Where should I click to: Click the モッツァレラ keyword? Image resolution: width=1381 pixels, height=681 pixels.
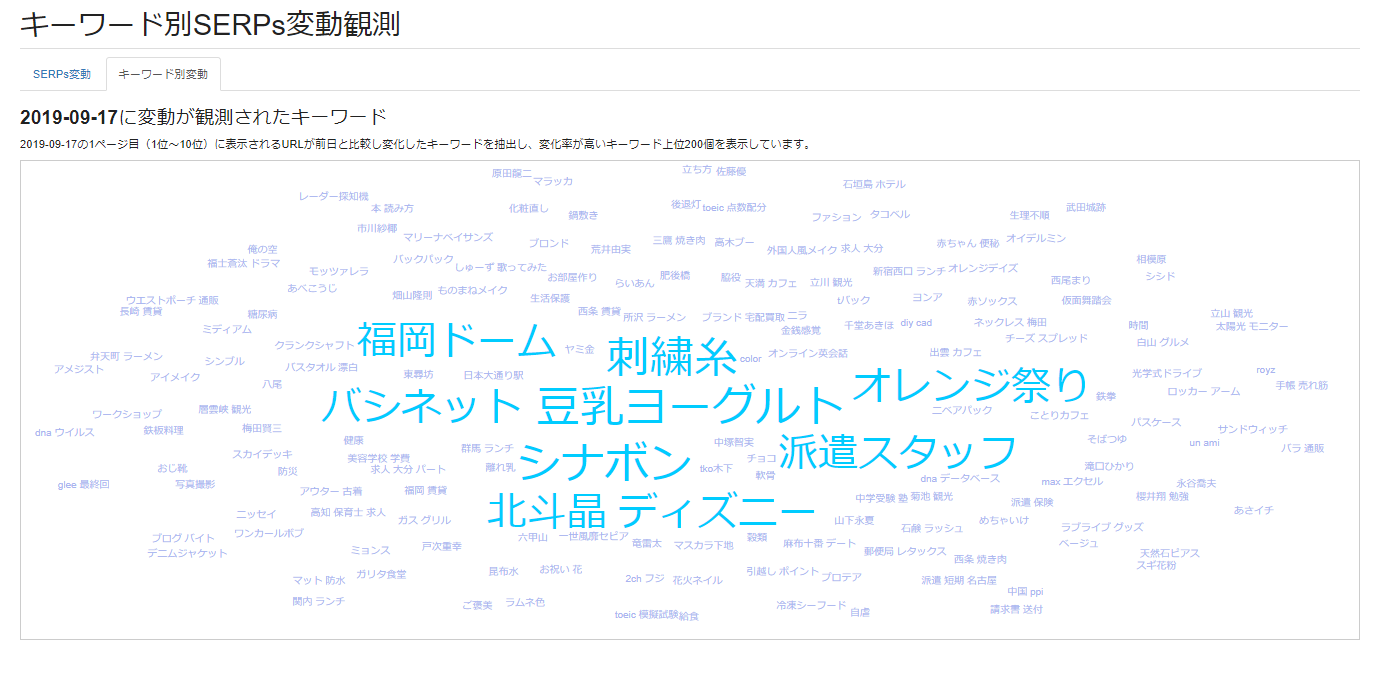click(x=339, y=271)
